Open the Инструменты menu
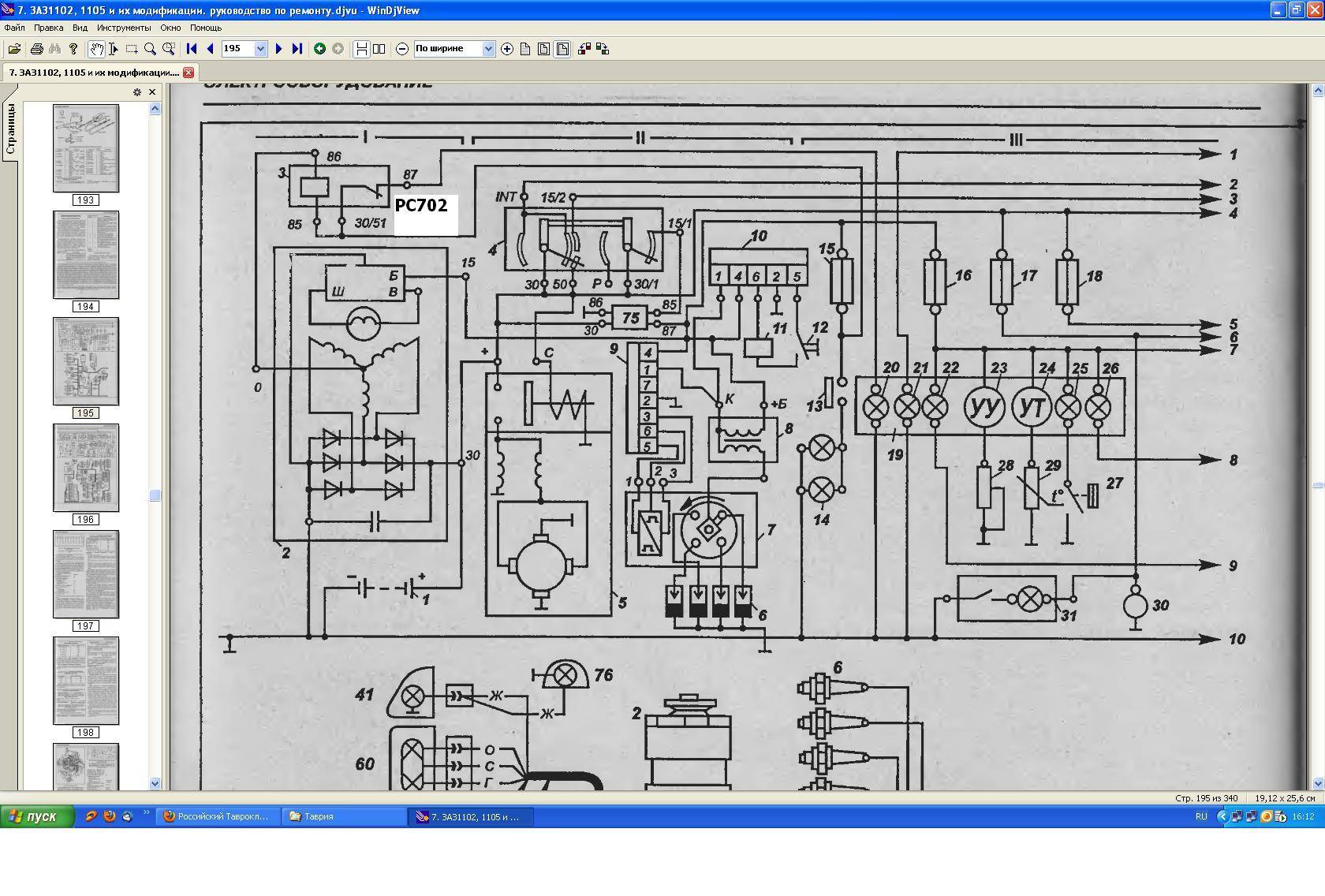The height and width of the screenshot is (896, 1325). [124, 28]
